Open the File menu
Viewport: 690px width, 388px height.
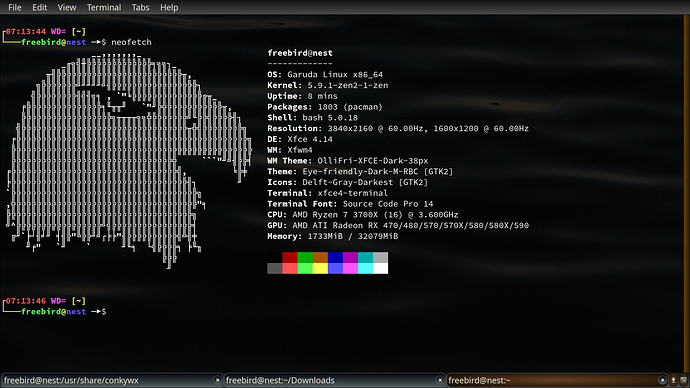(15, 7)
